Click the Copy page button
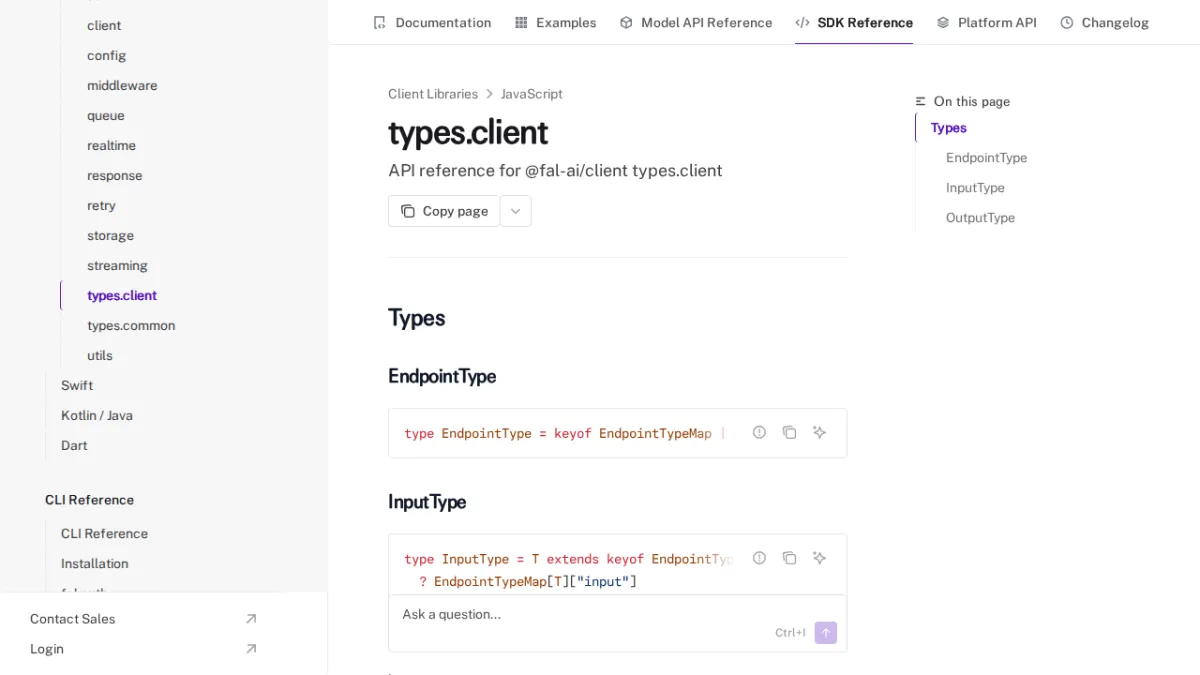This screenshot has width=1200, height=675. click(444, 211)
